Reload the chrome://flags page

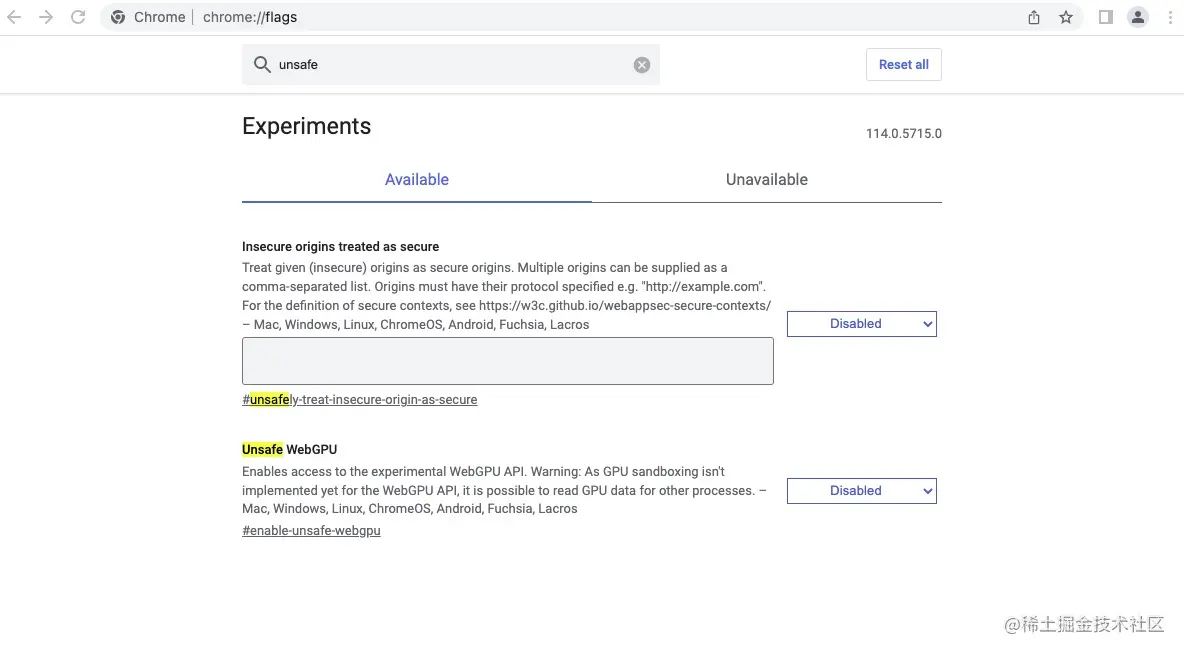click(x=78, y=17)
